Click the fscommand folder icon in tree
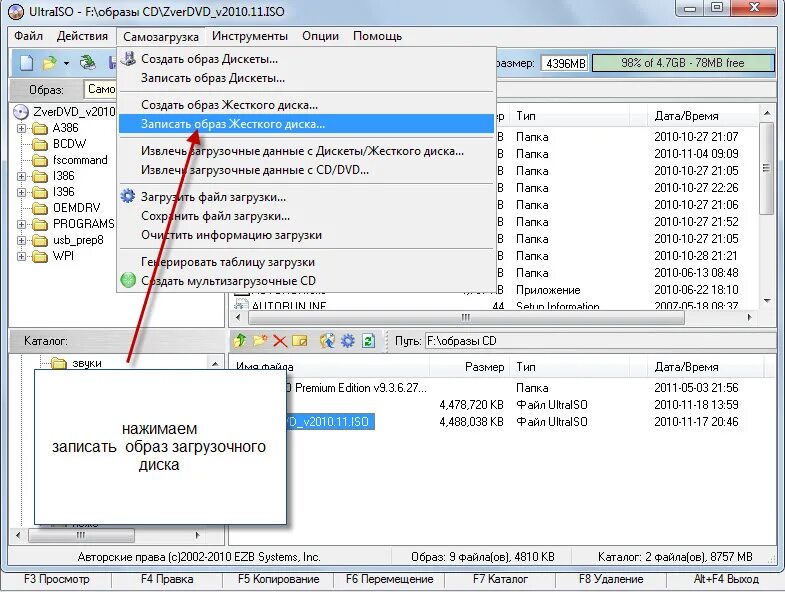 point(40,160)
